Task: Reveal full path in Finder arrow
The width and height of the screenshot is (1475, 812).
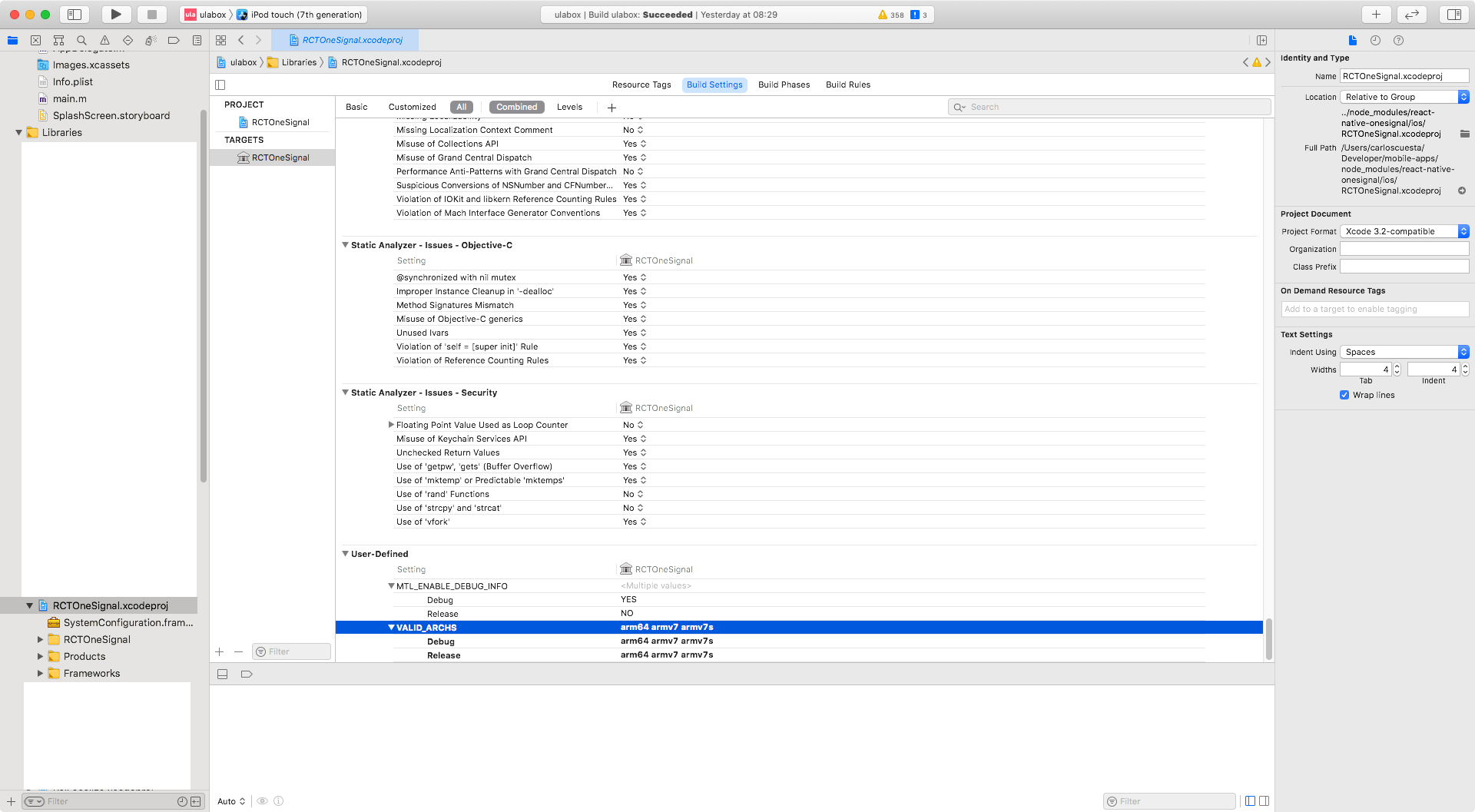Action: coord(1462,191)
